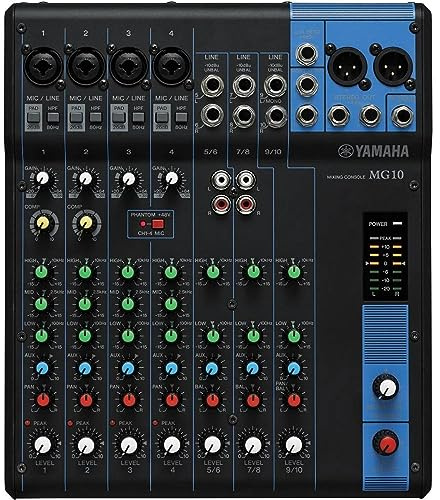
Task: Click the line input jack 10 (R)
Action: coord(275,115)
